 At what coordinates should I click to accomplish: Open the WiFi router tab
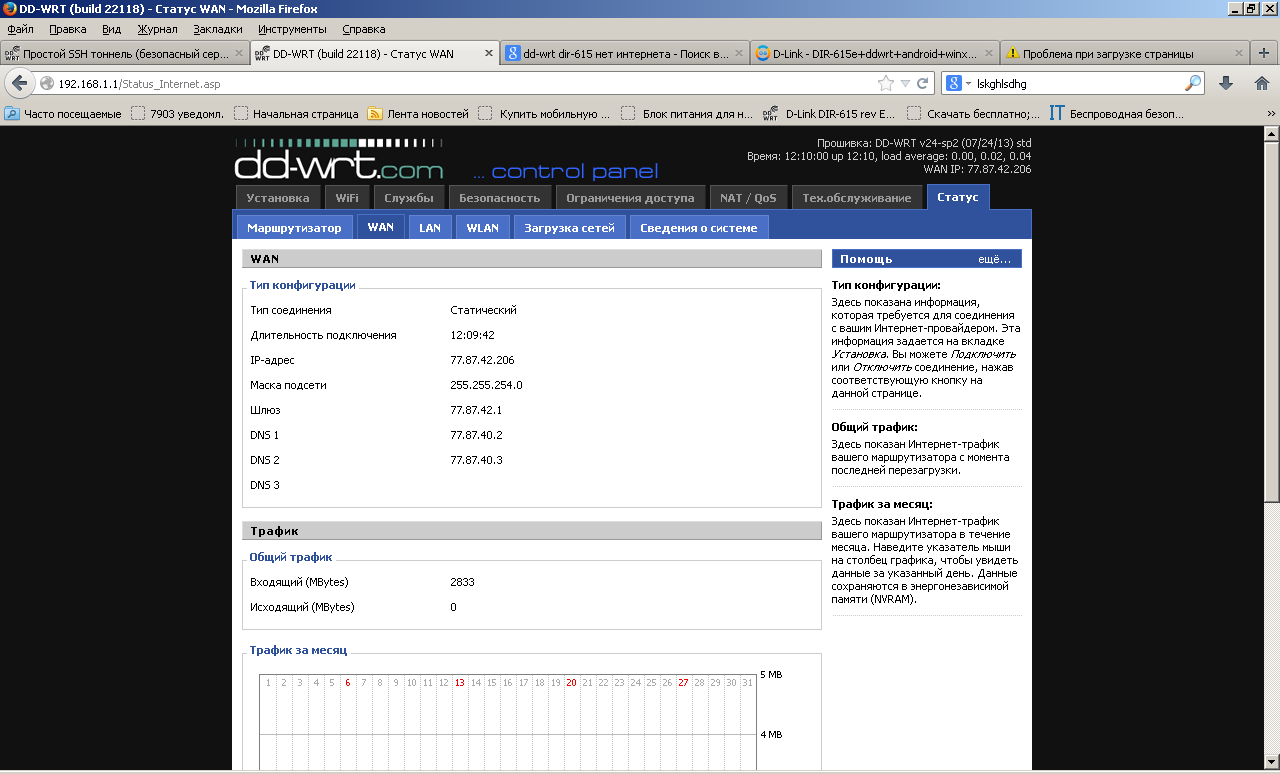pos(347,198)
